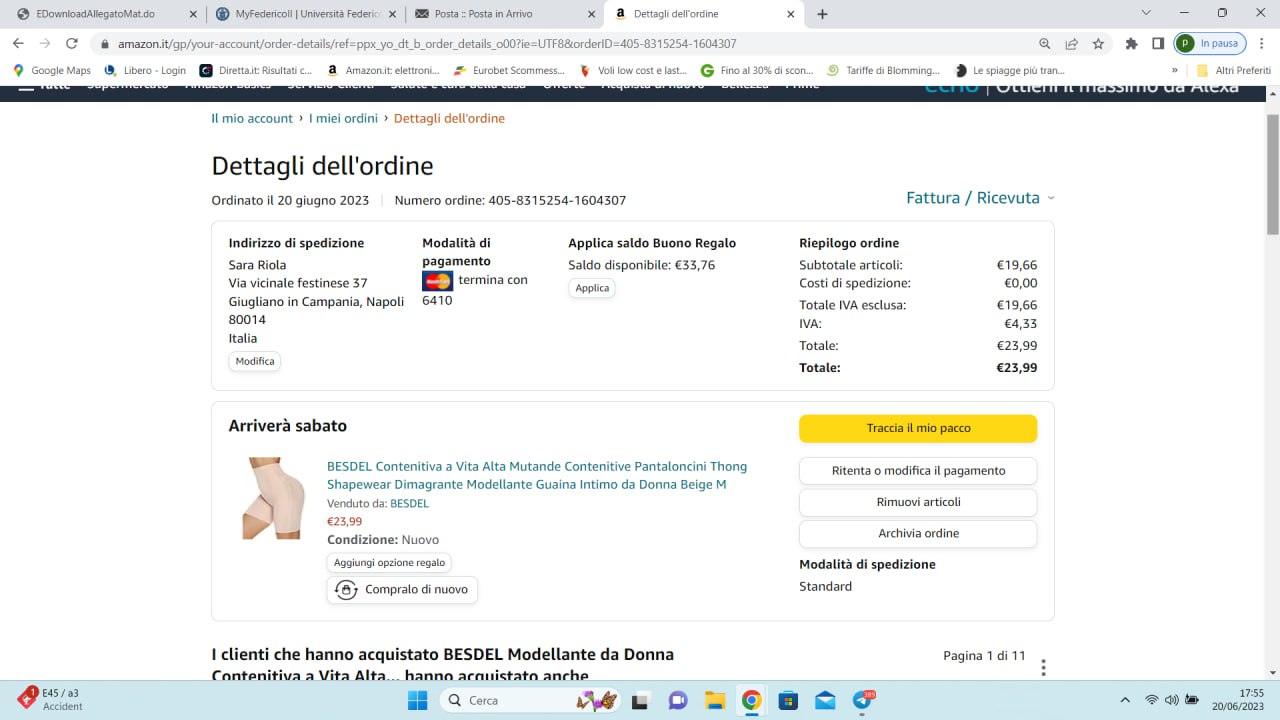This screenshot has height=720, width=1280.
Task: Switch to the MyFedericoII tab
Action: [x=304, y=14]
